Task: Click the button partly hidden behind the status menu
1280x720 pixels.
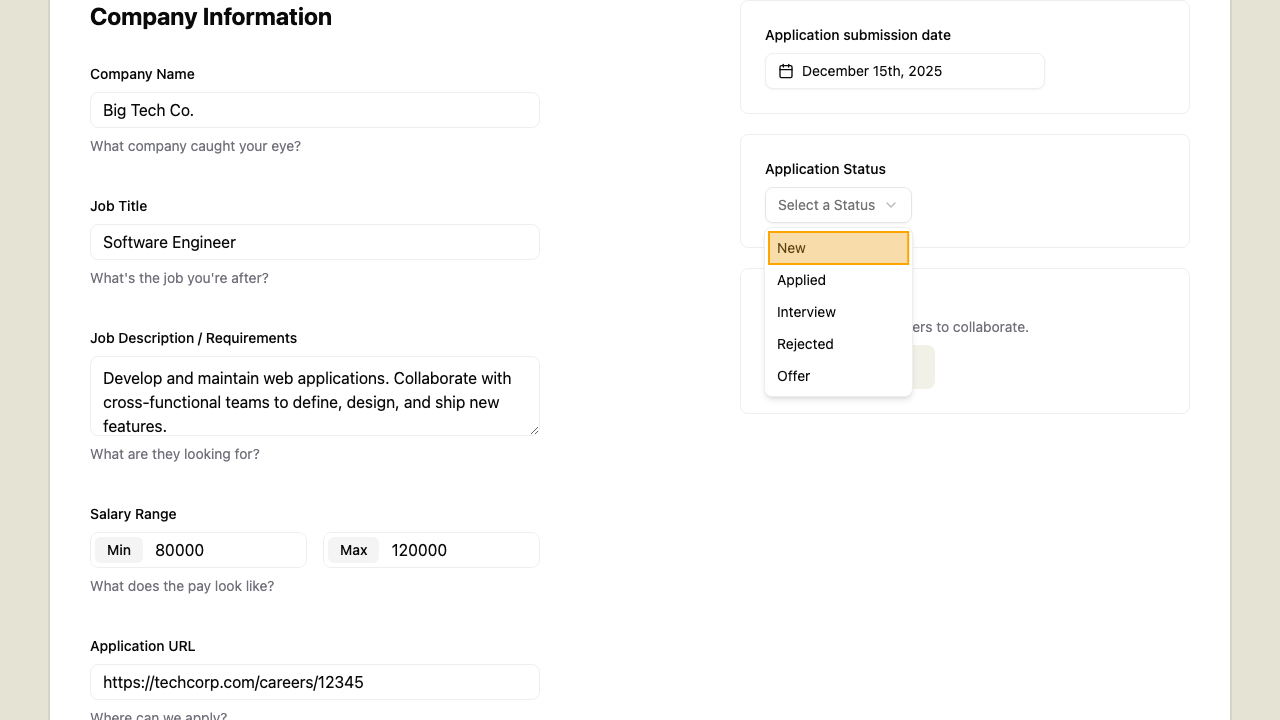Action: [x=923, y=367]
